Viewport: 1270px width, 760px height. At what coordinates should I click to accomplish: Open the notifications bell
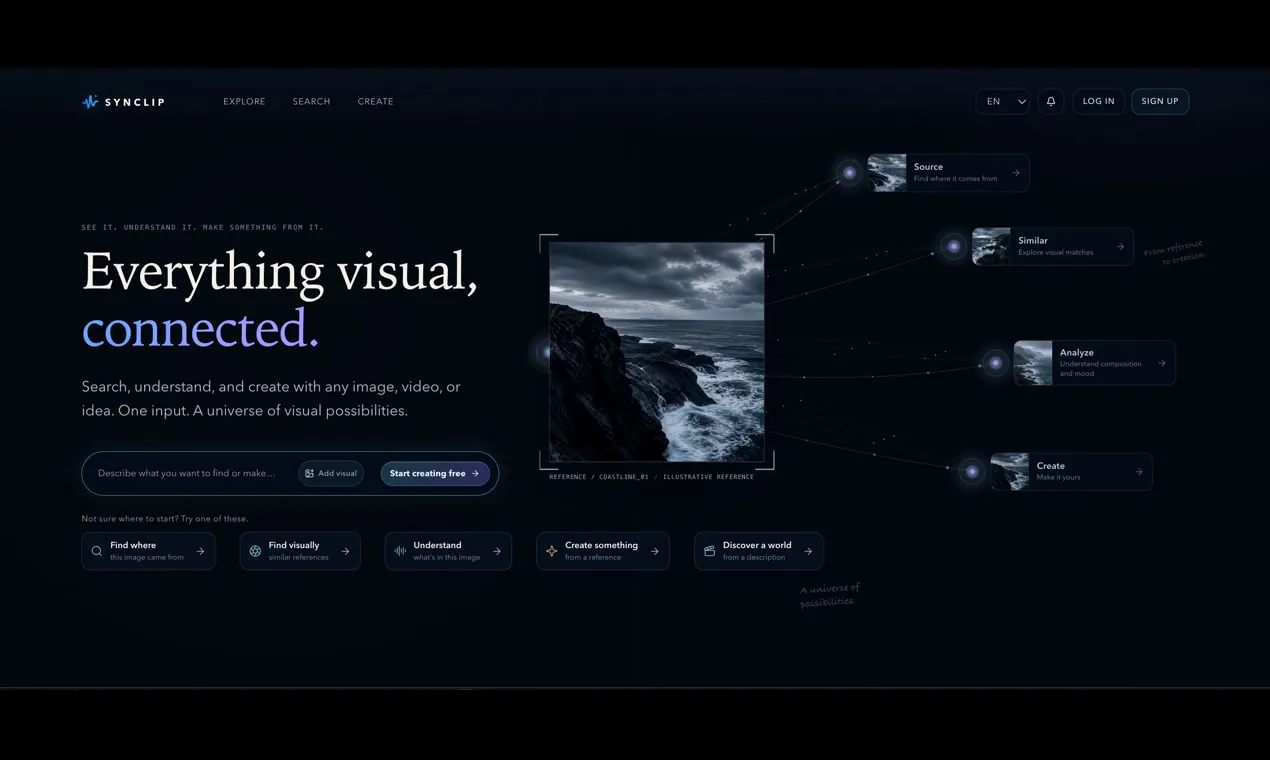tap(1051, 101)
